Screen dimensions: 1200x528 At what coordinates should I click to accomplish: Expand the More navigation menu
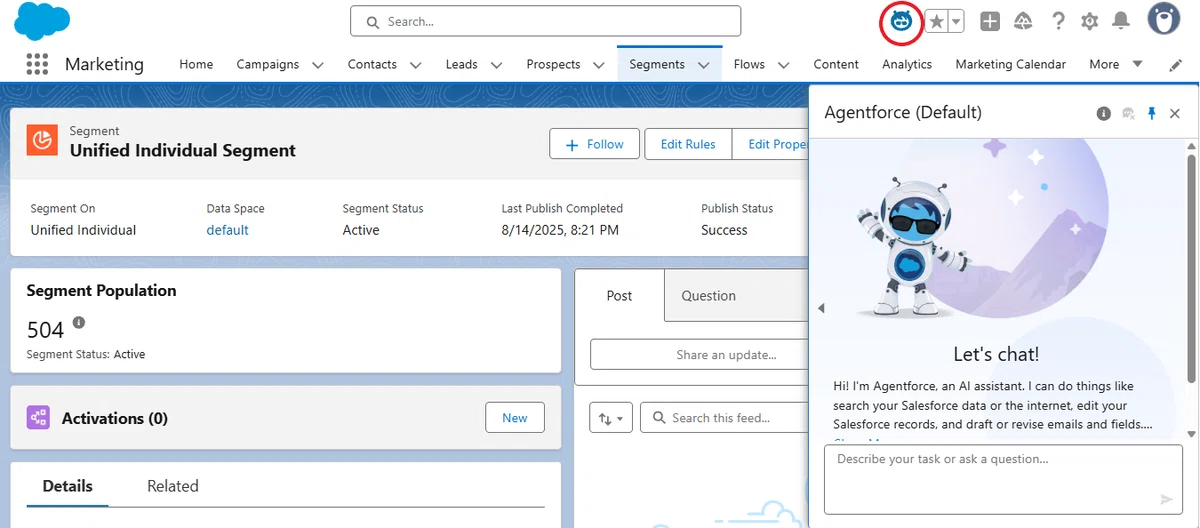point(1115,64)
